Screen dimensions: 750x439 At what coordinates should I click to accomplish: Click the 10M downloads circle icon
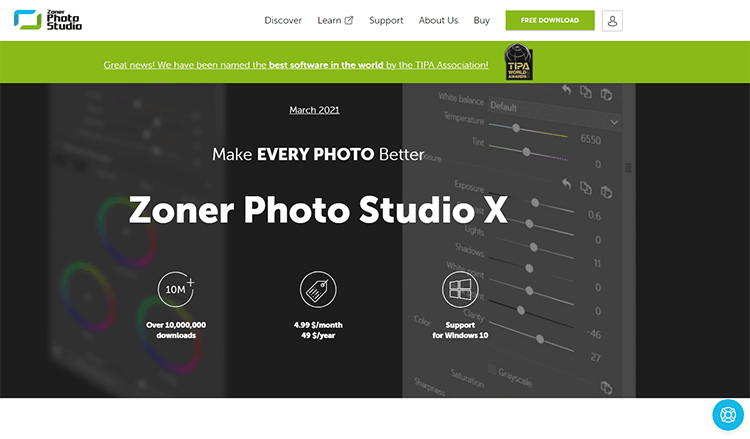(x=176, y=289)
